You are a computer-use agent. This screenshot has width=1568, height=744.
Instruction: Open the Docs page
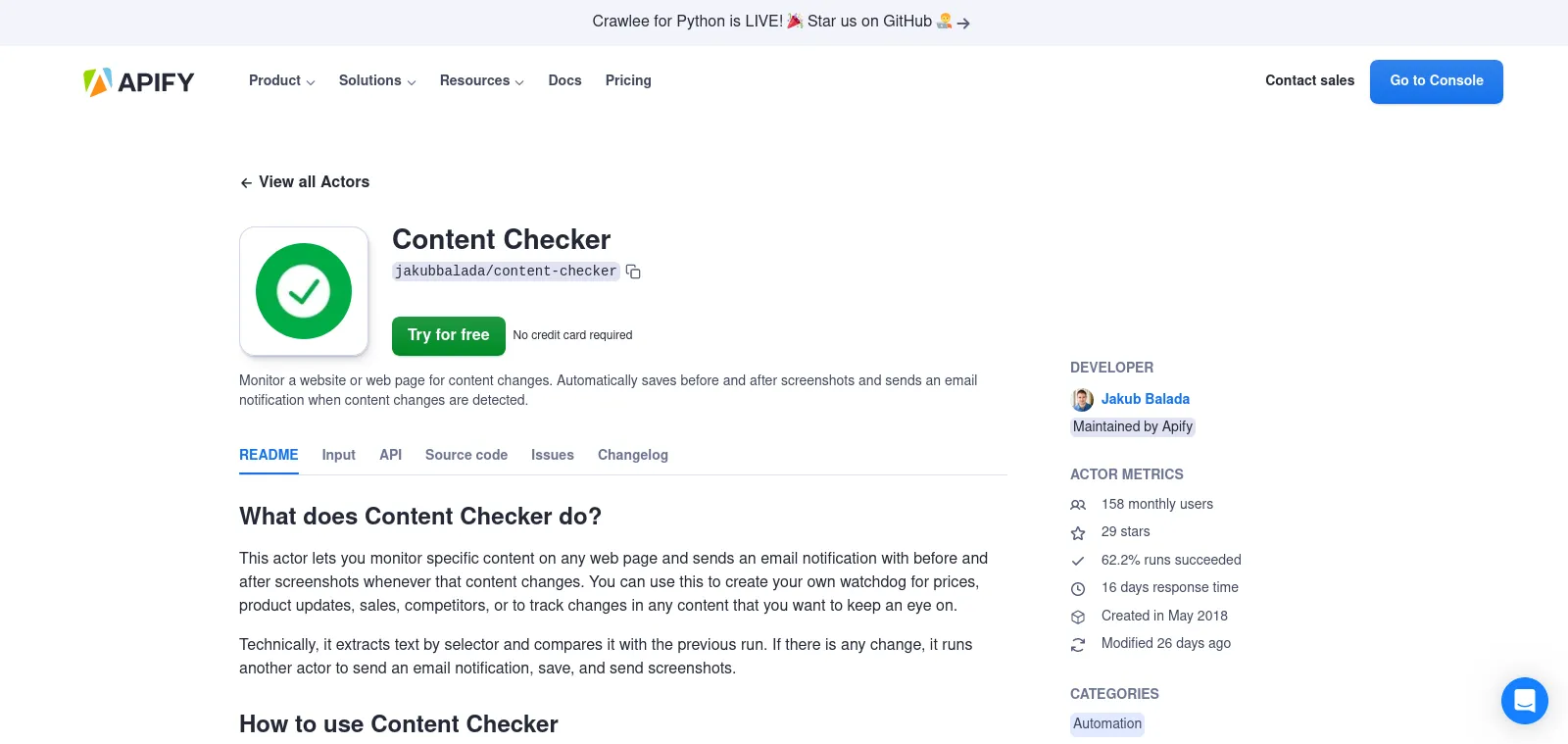pyautogui.click(x=564, y=80)
